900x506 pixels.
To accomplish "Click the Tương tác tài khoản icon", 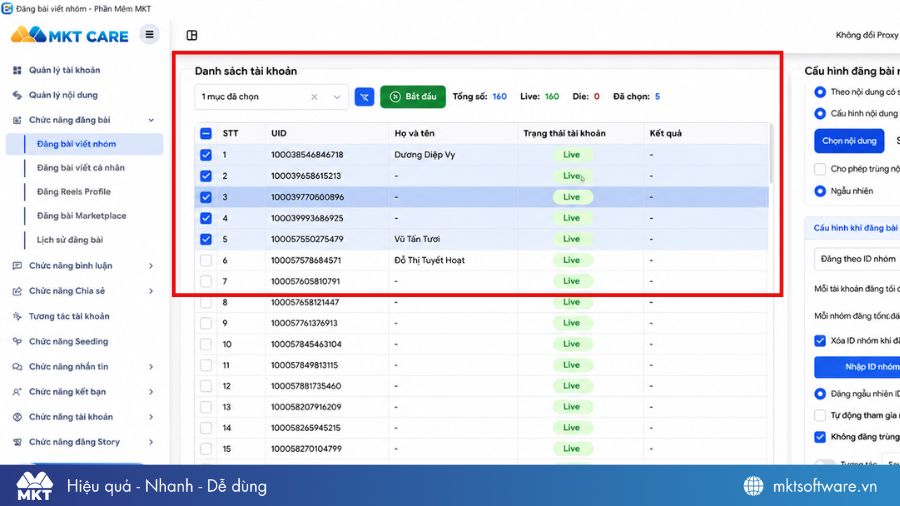I will pyautogui.click(x=17, y=316).
